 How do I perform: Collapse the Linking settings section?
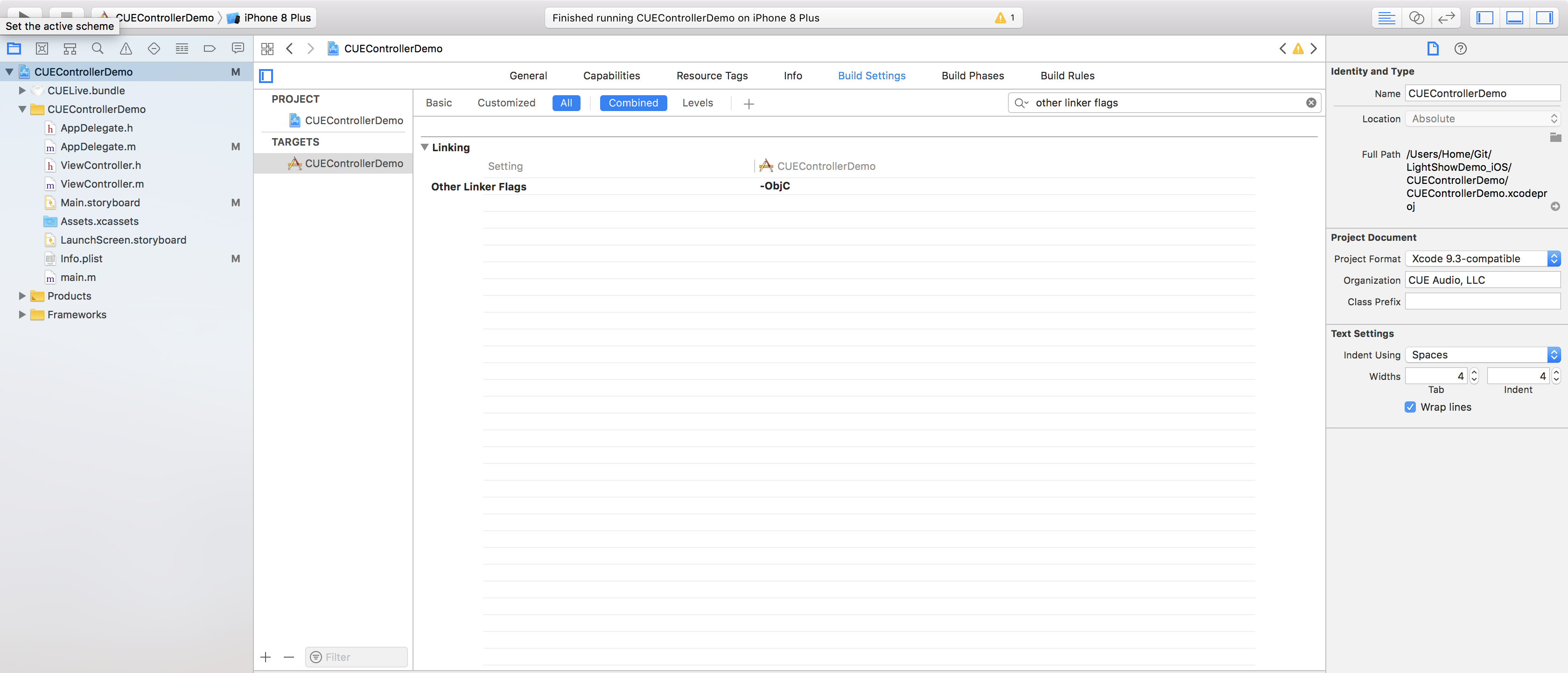(x=425, y=147)
